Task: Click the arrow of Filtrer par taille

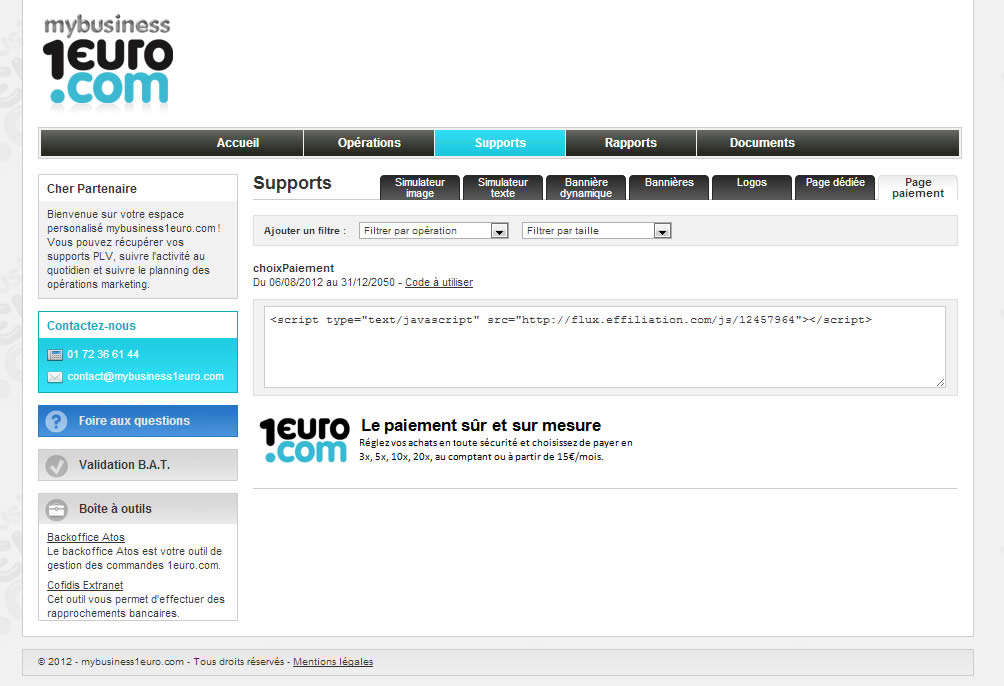Action: pyautogui.click(x=663, y=231)
